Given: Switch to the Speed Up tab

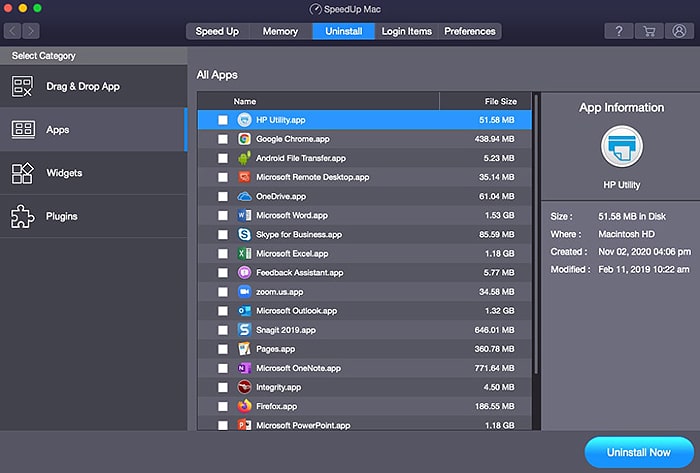Looking at the screenshot, I should point(217,31).
